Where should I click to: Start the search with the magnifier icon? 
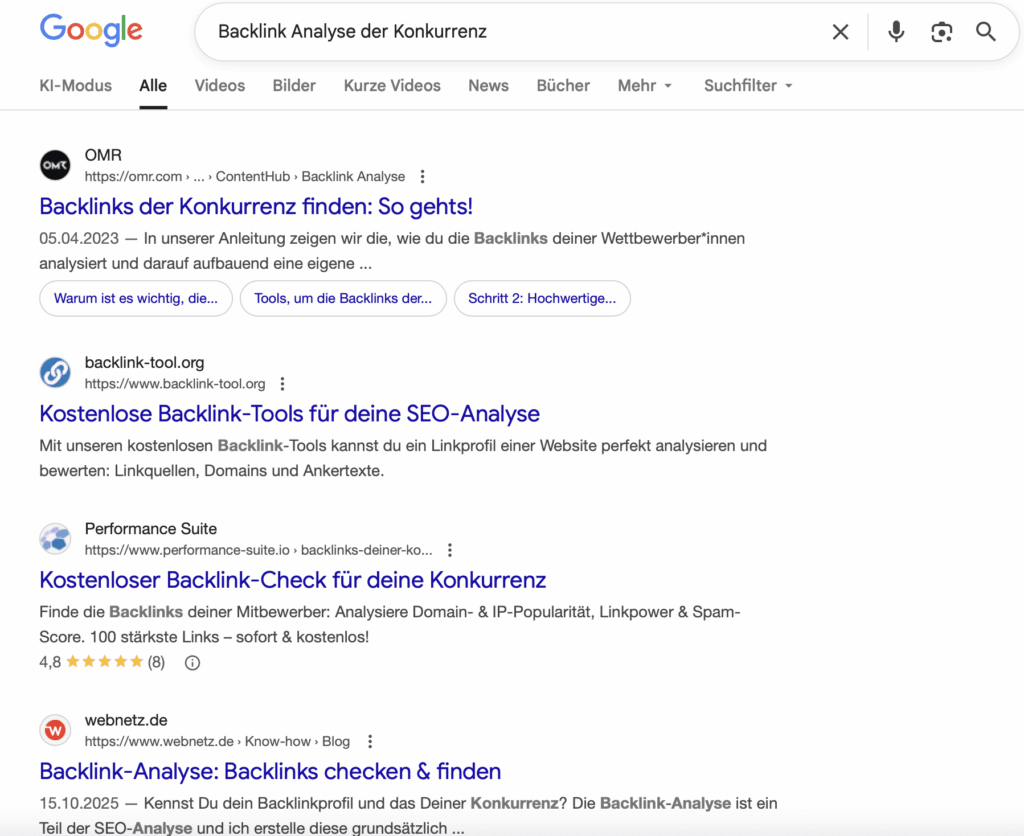986,31
